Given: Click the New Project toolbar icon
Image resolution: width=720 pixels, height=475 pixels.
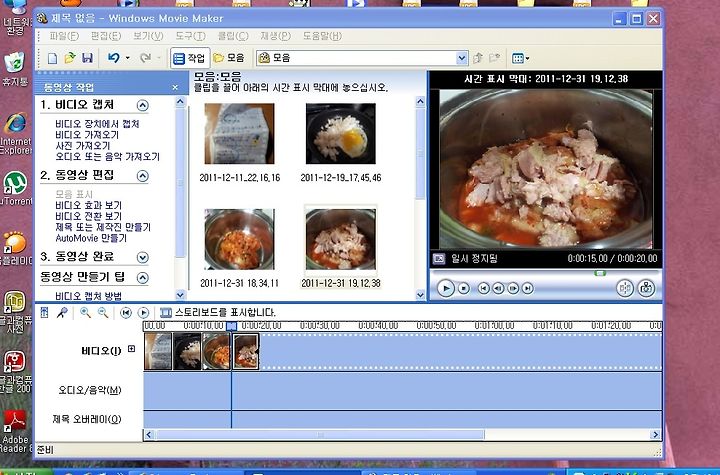Looking at the screenshot, I should pos(52,58).
